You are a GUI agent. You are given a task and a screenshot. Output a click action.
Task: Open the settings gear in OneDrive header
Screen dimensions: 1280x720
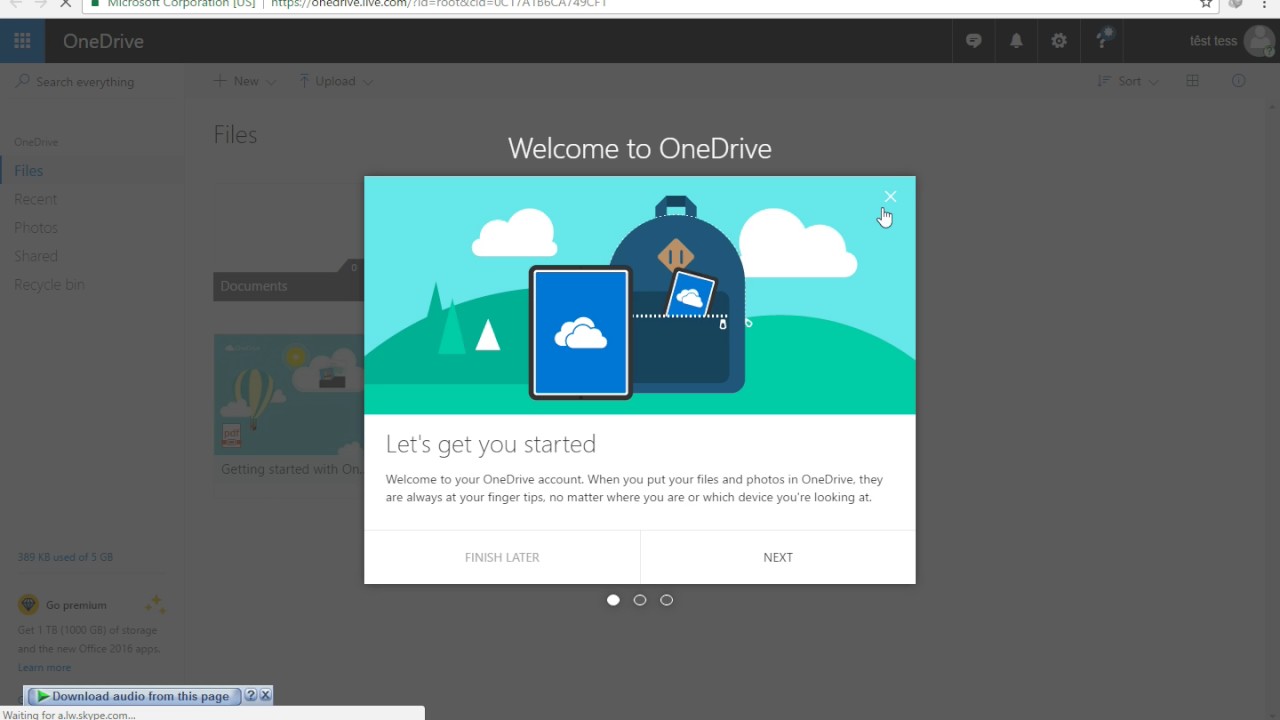click(1059, 41)
